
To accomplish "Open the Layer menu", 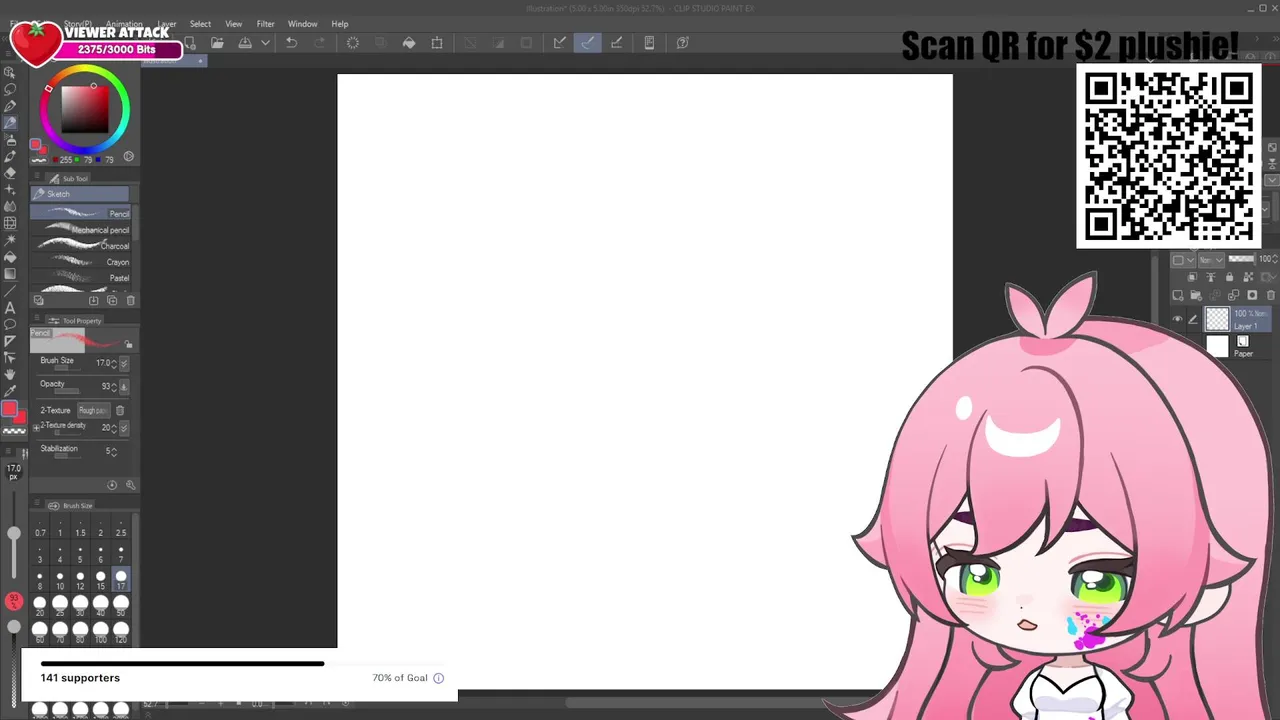I will (167, 24).
